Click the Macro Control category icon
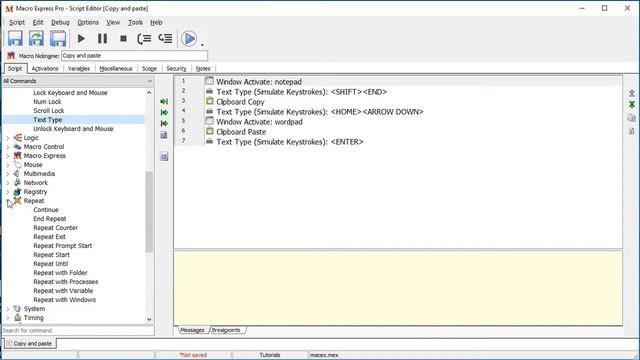Viewport: 640px width, 360px height. 18,147
